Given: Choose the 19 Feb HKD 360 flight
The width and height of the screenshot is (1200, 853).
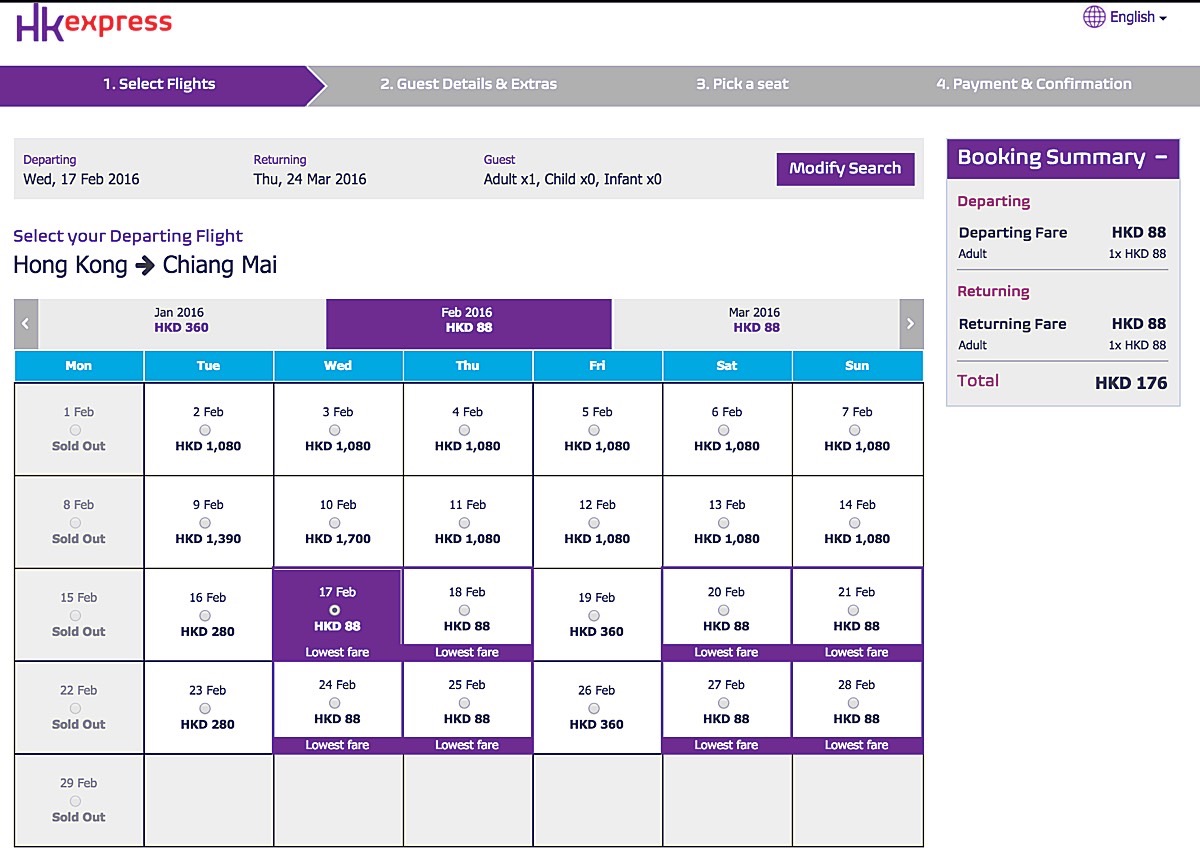Looking at the screenshot, I should coord(597,614).
